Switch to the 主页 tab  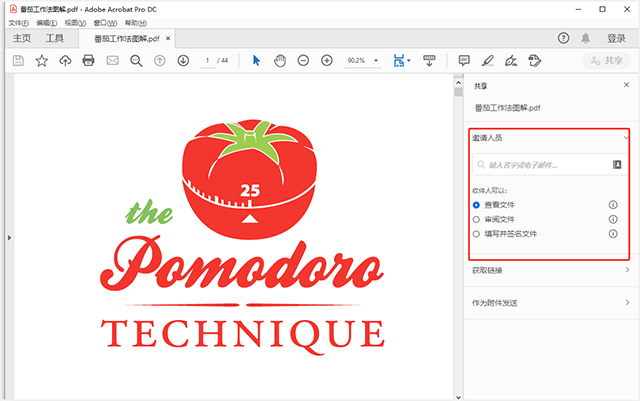[22, 38]
